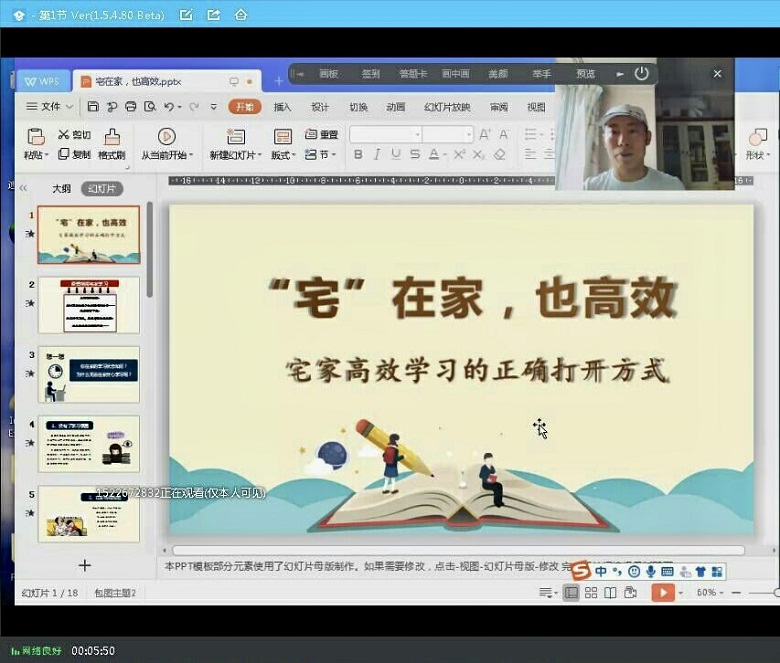Toggle Italic text formatting

[376, 155]
